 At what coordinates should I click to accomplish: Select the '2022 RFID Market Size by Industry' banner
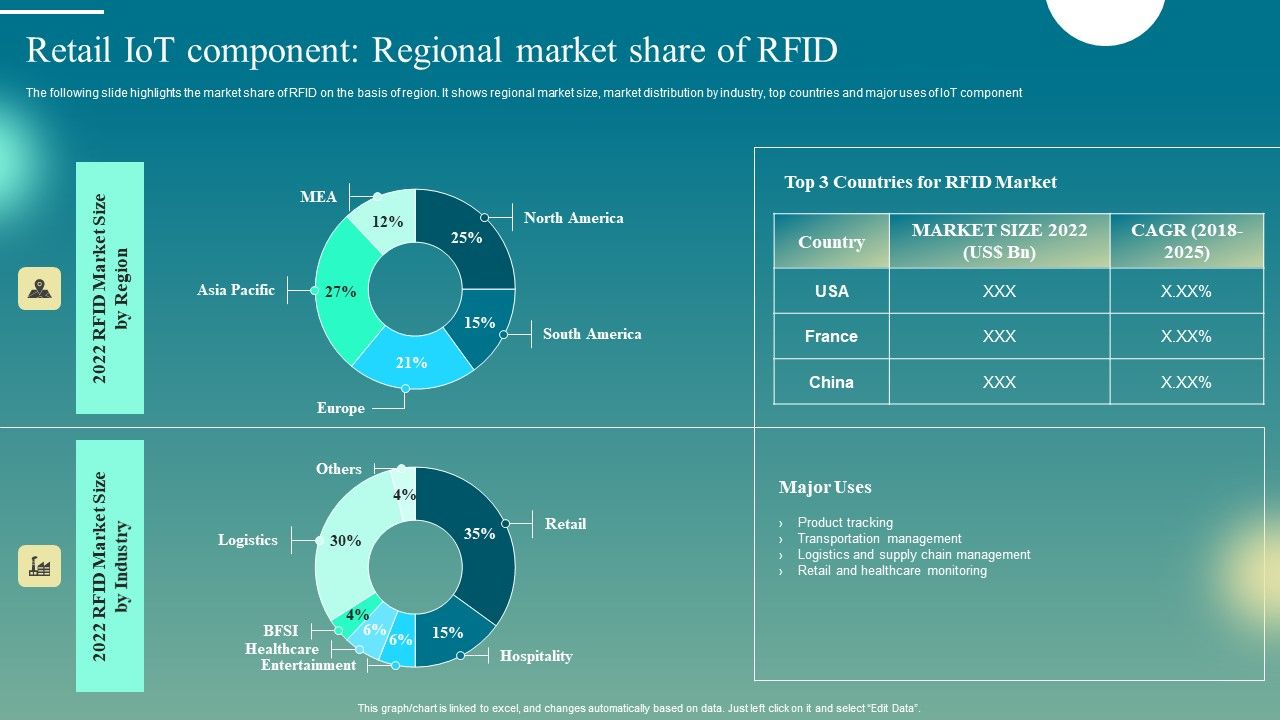[110, 566]
